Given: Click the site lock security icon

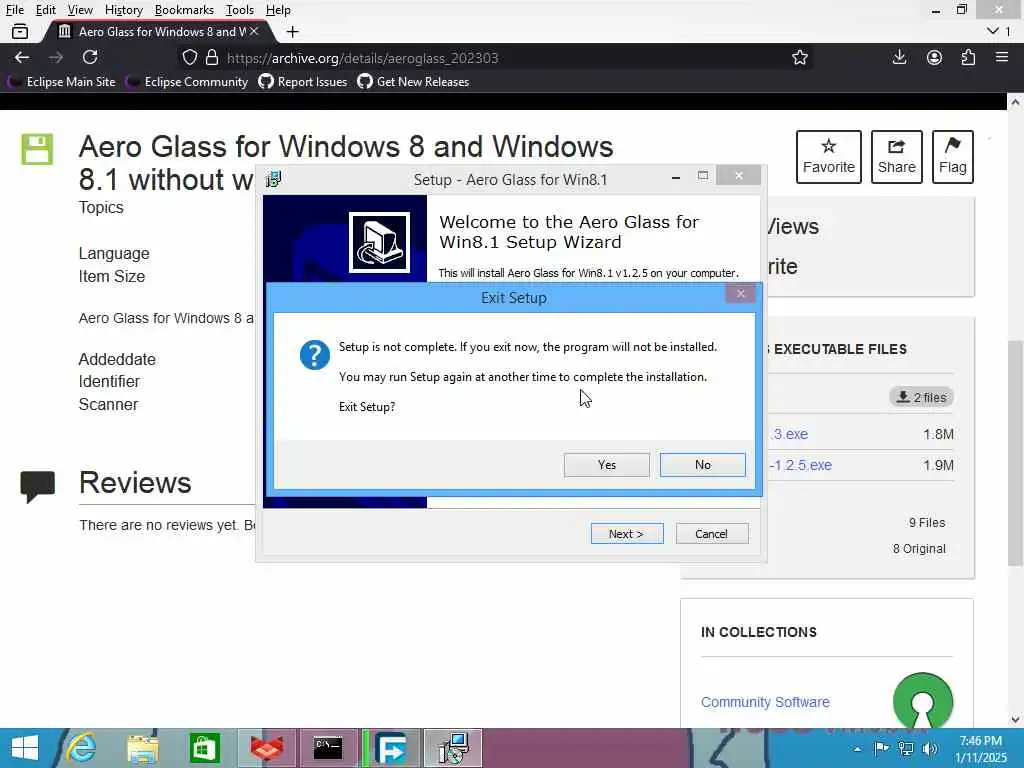Looking at the screenshot, I should click(212, 57).
